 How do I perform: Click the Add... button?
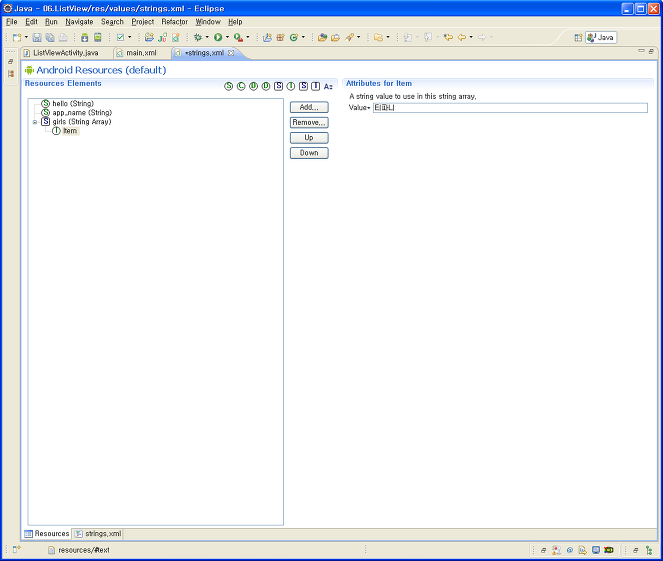point(309,107)
